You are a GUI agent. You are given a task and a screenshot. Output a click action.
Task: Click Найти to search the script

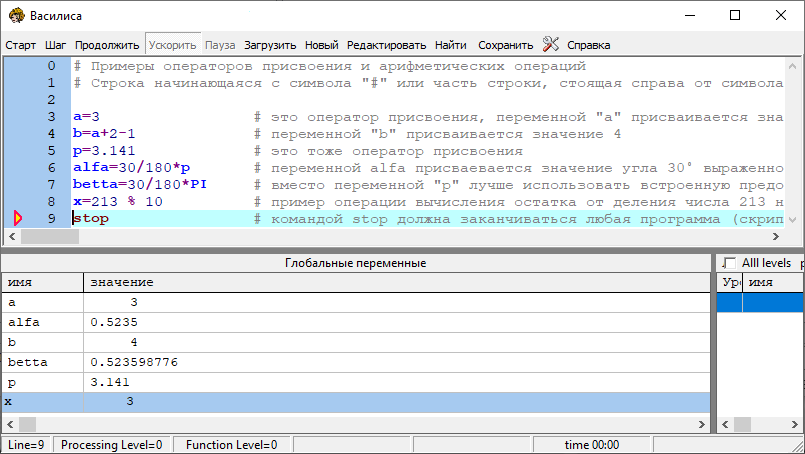[450, 45]
